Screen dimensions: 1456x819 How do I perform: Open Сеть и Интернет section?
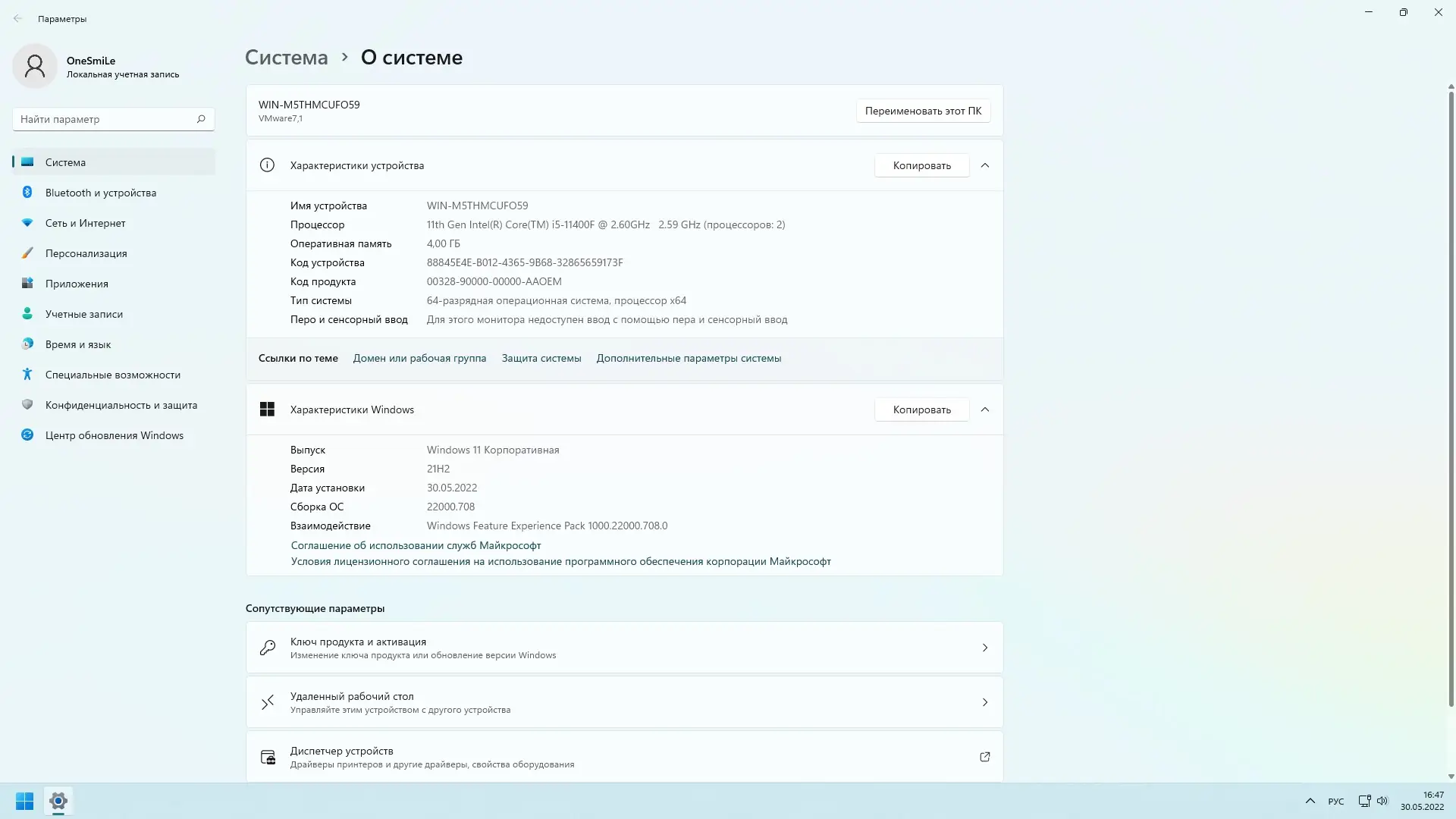84,223
